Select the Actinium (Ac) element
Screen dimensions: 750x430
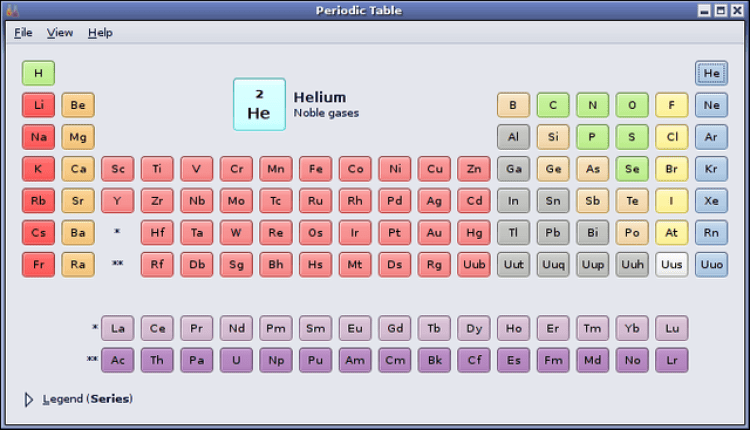pyautogui.click(x=118, y=360)
